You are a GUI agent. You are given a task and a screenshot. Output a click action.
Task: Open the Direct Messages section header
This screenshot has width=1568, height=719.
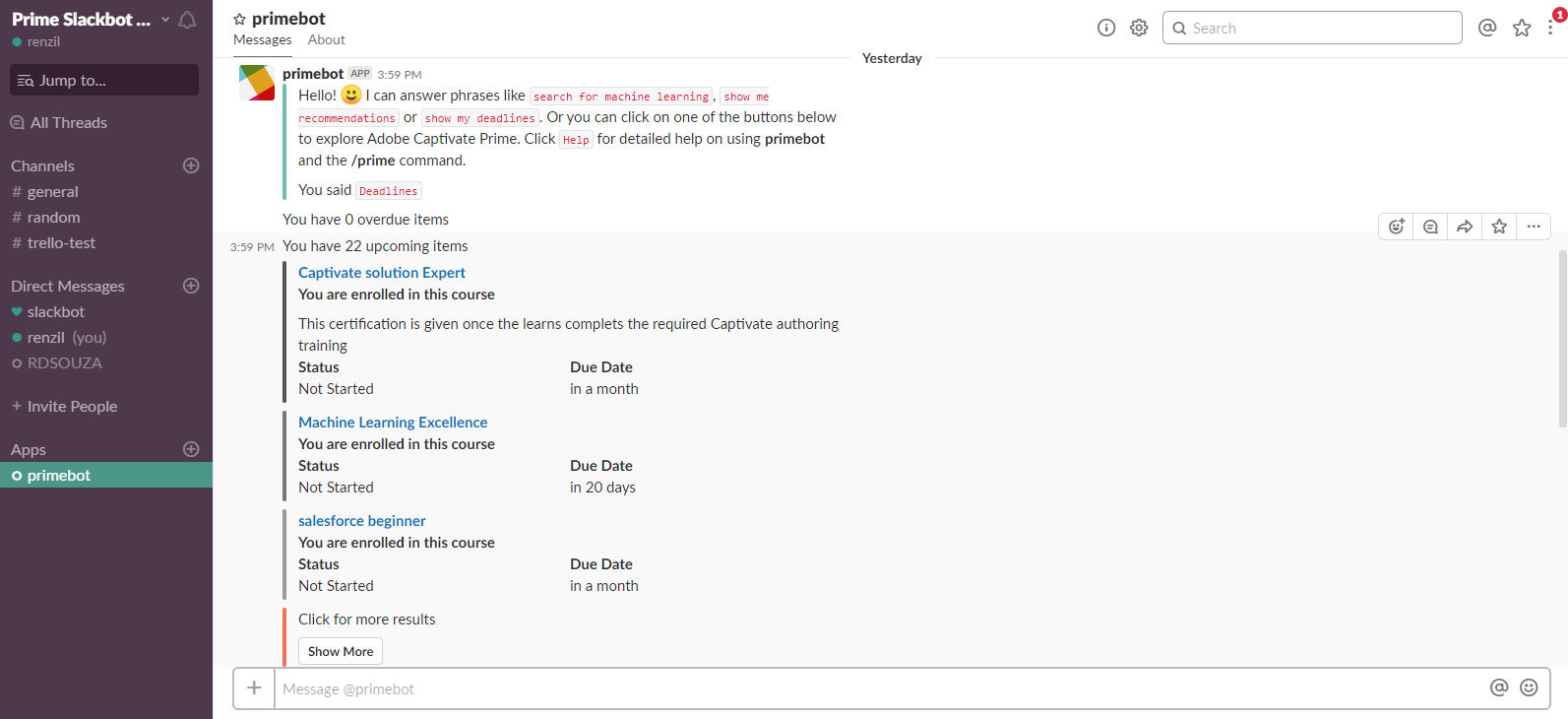(68, 286)
